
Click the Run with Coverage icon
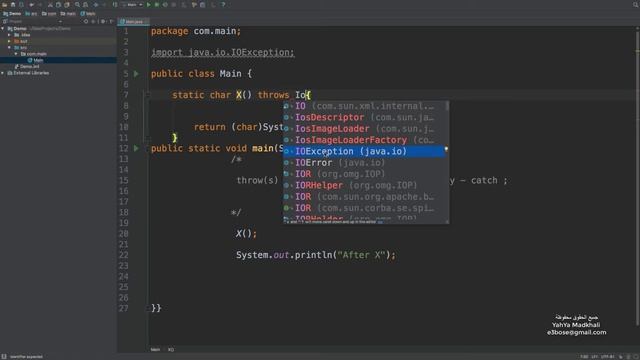(x=165, y=4)
